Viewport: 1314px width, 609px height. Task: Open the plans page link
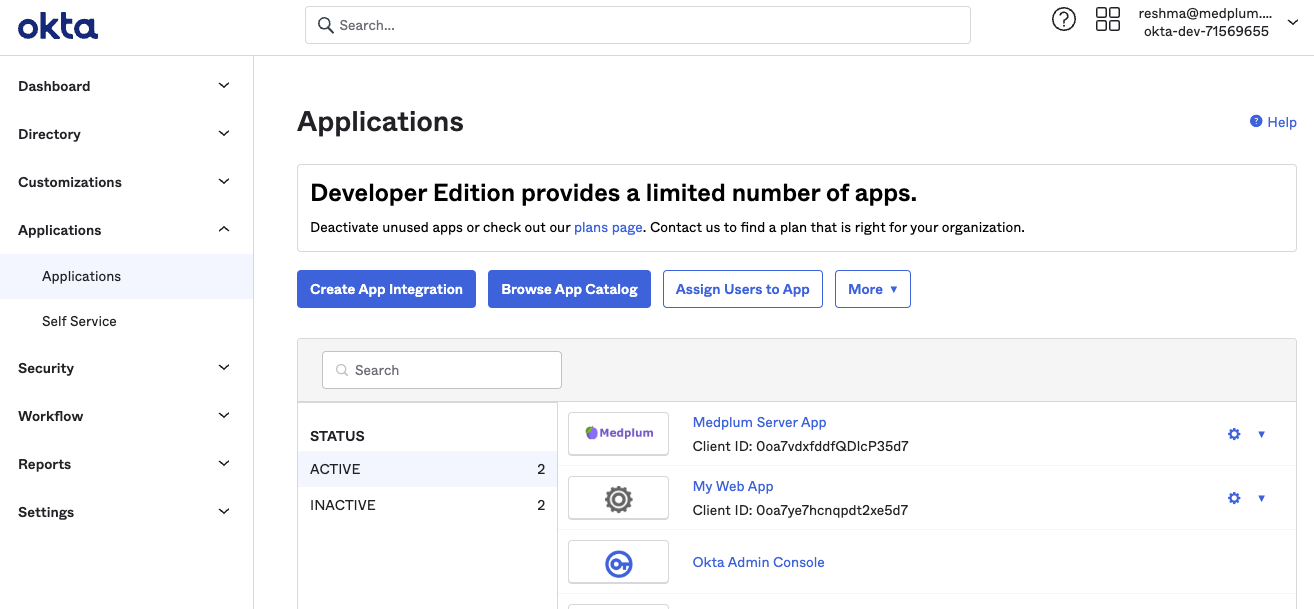[608, 227]
